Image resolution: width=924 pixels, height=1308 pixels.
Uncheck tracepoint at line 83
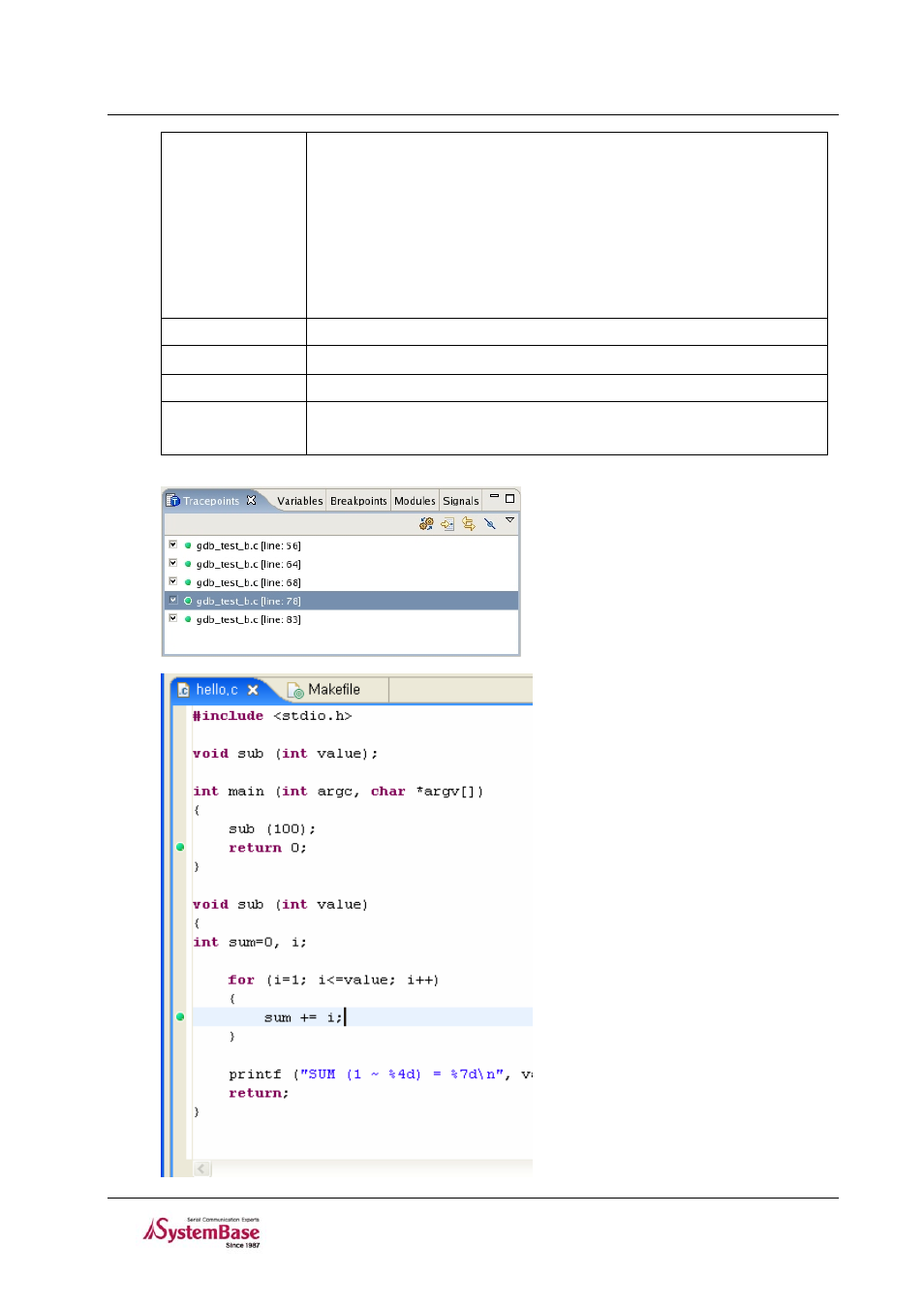[x=173, y=618]
